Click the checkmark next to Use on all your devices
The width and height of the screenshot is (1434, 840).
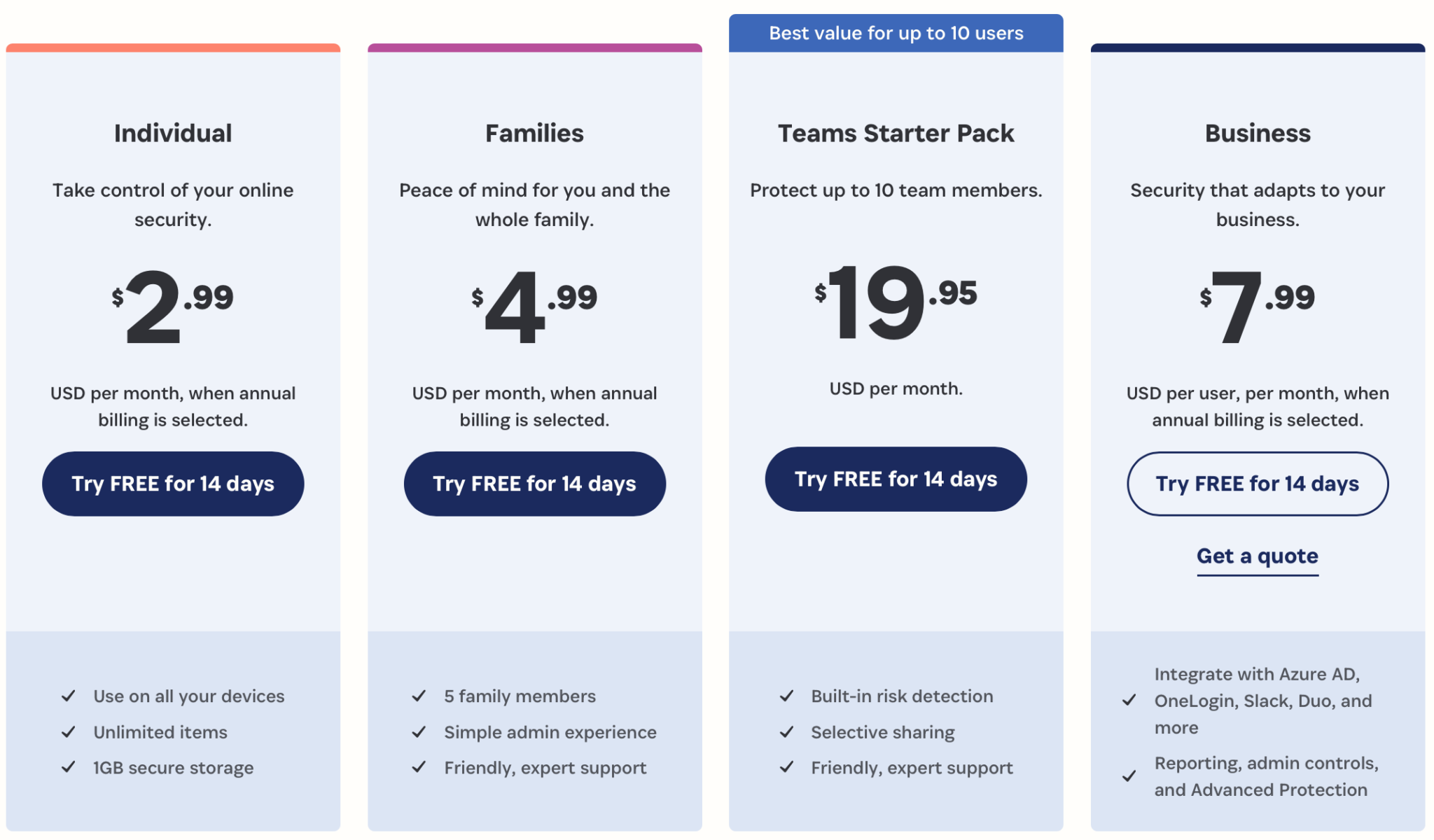point(68,696)
